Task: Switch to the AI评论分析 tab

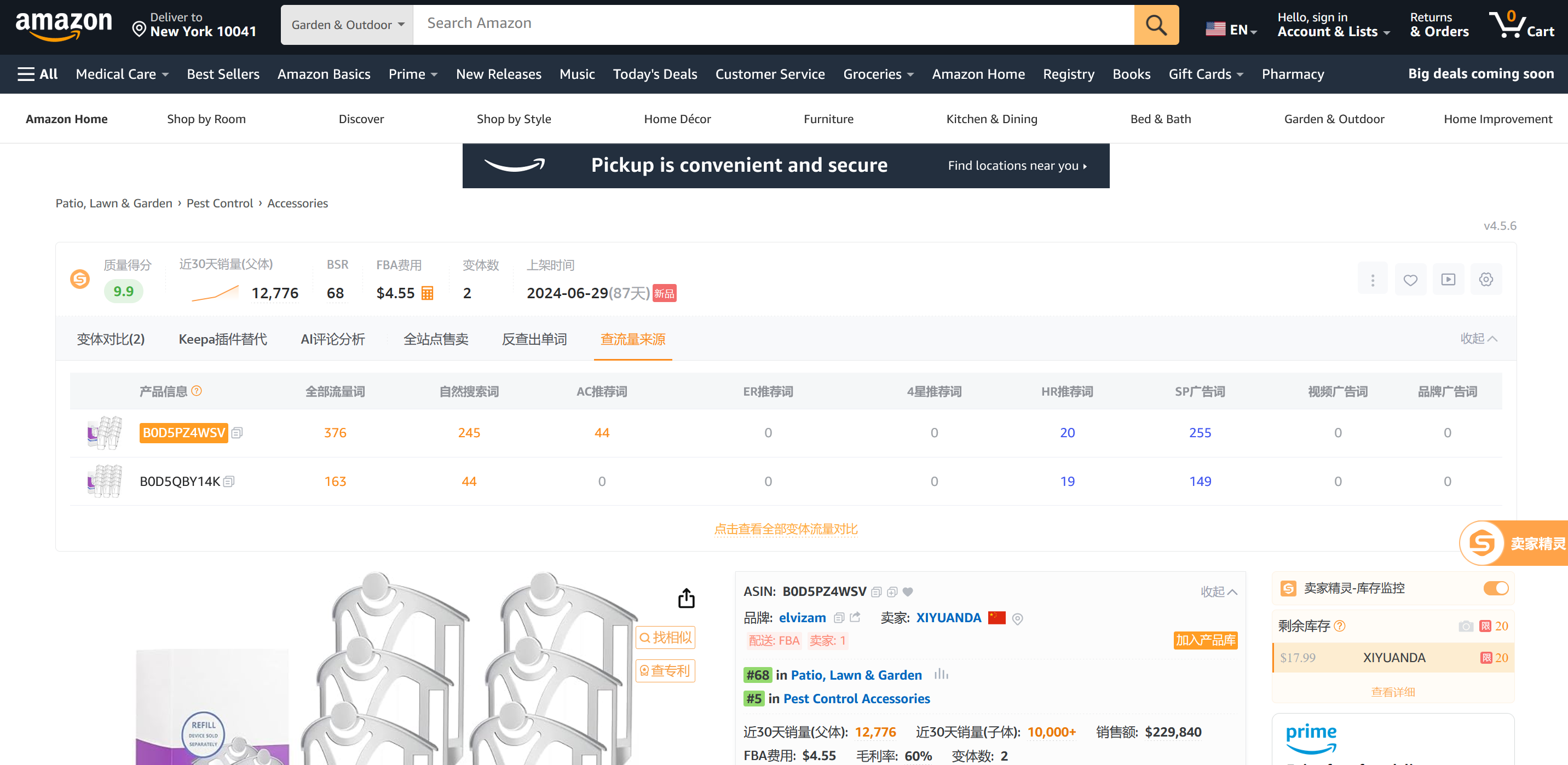Action: click(x=332, y=339)
